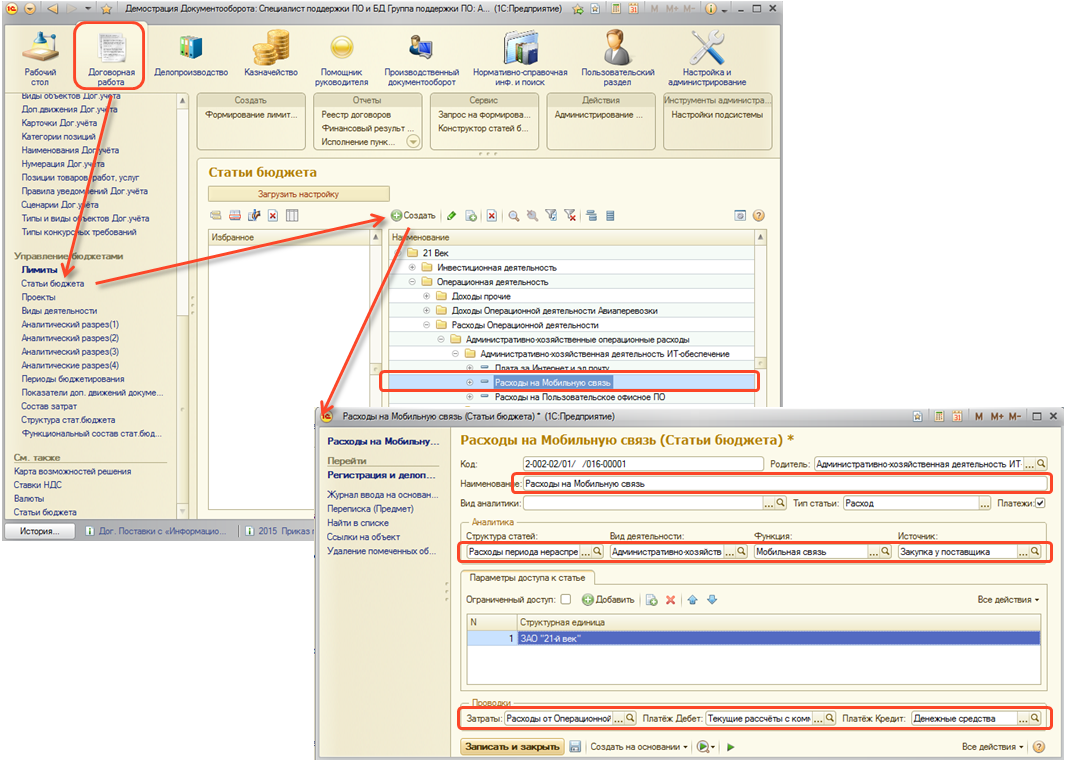Viewport: 1066px width, 762px height.
Task: Click the Загрузить настройку button
Action: 298,194
